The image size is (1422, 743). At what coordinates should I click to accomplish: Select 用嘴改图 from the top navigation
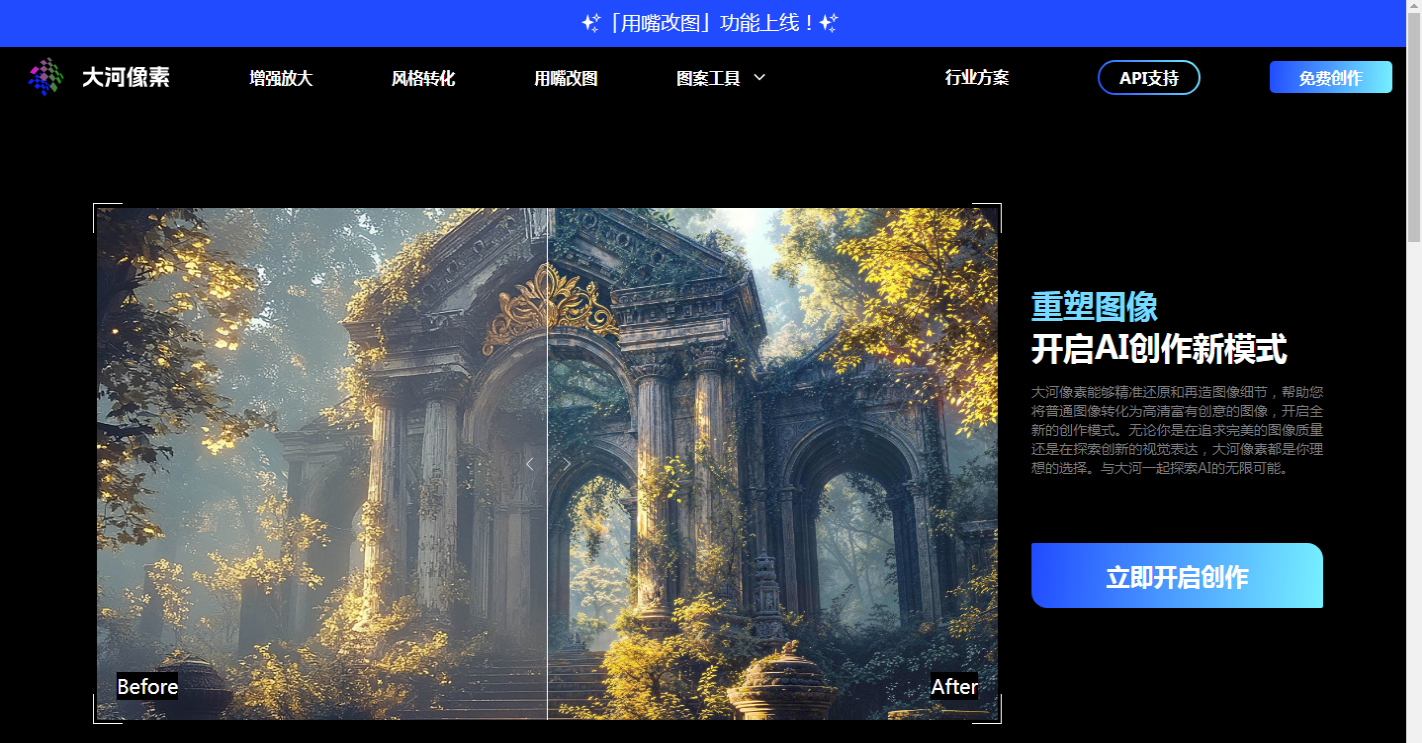[x=565, y=77]
